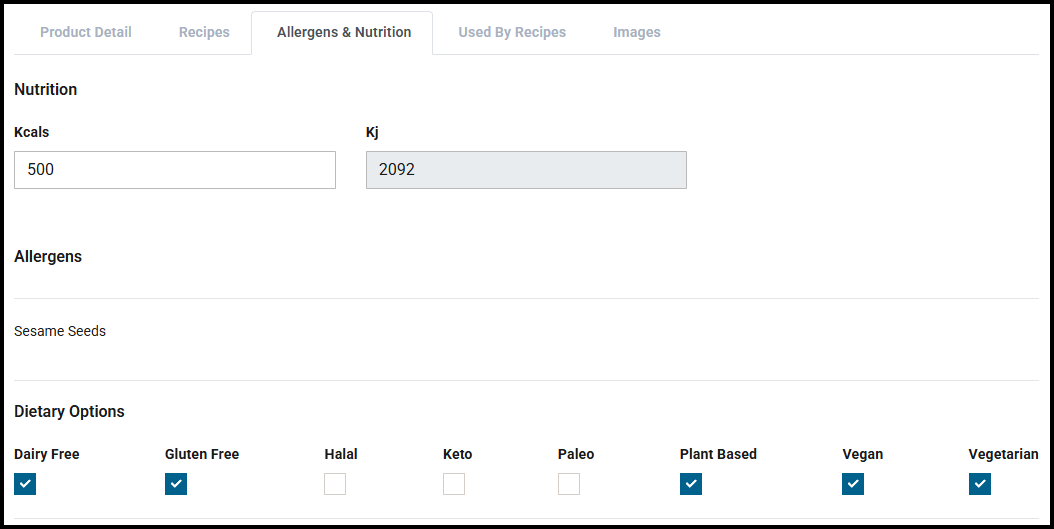Click the greyed-out Kj value field

tap(526, 170)
